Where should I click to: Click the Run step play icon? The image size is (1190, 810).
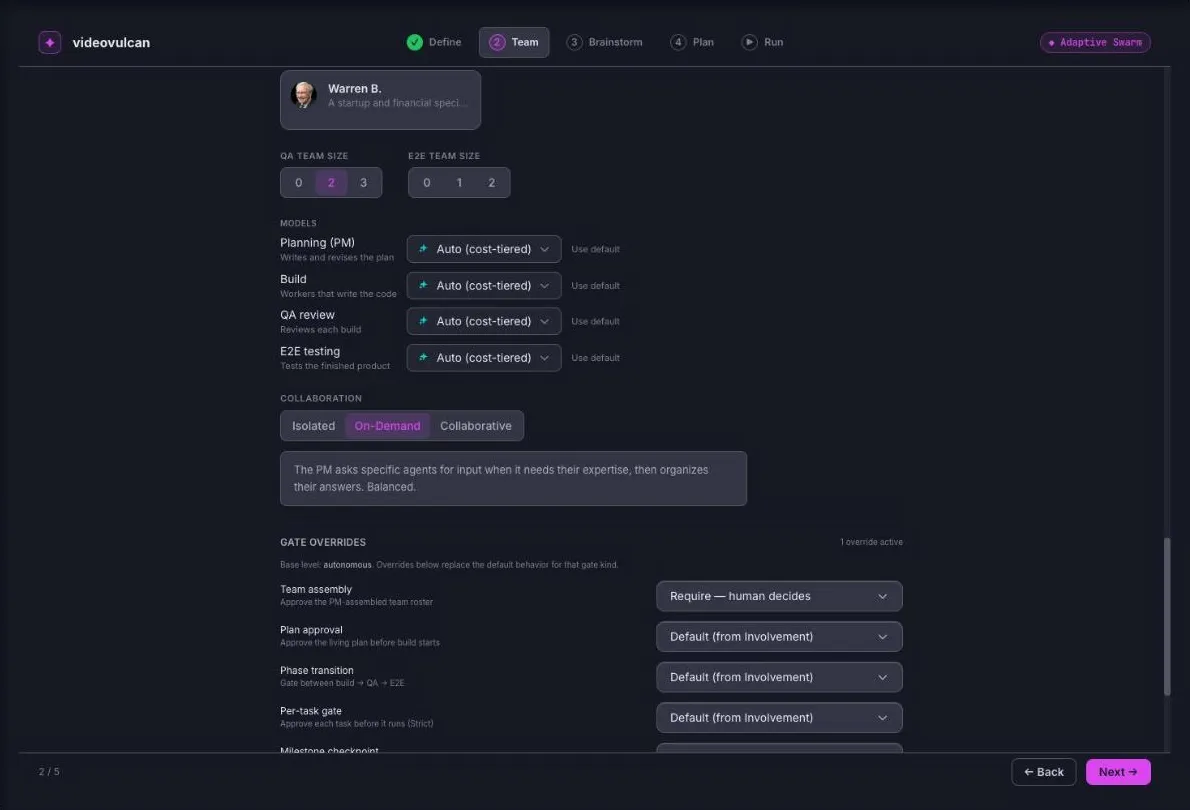click(749, 43)
